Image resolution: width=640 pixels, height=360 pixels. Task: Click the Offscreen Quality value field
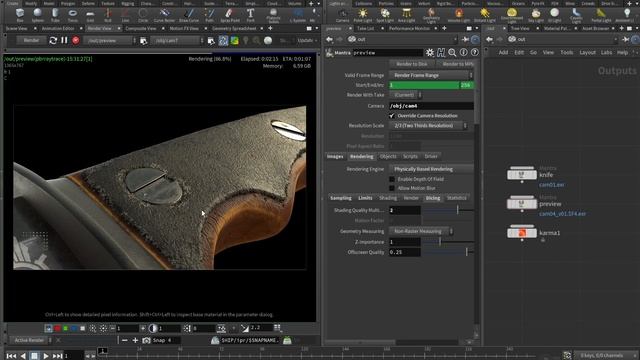404,252
